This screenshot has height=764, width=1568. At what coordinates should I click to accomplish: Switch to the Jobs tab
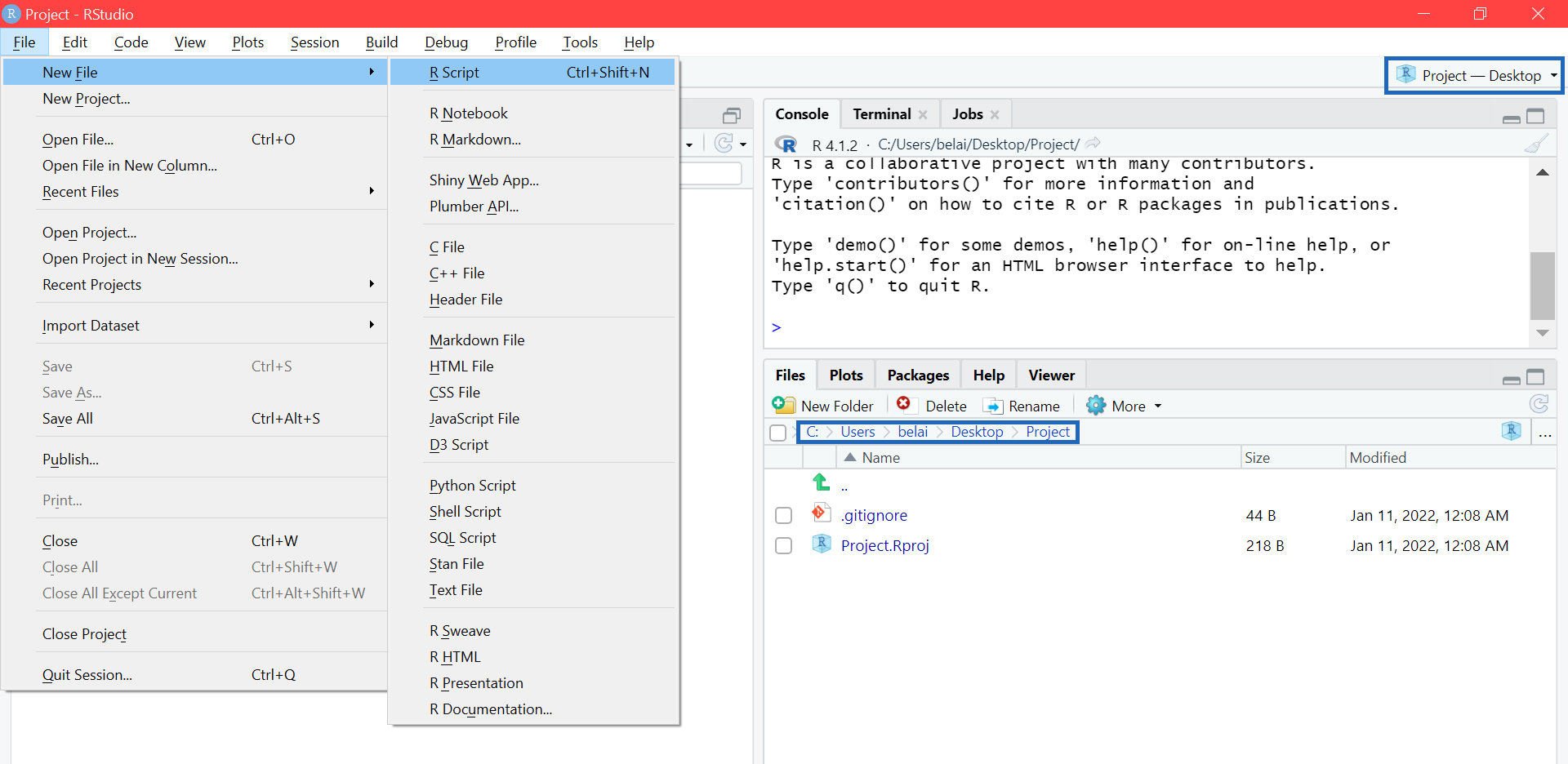[x=967, y=114]
